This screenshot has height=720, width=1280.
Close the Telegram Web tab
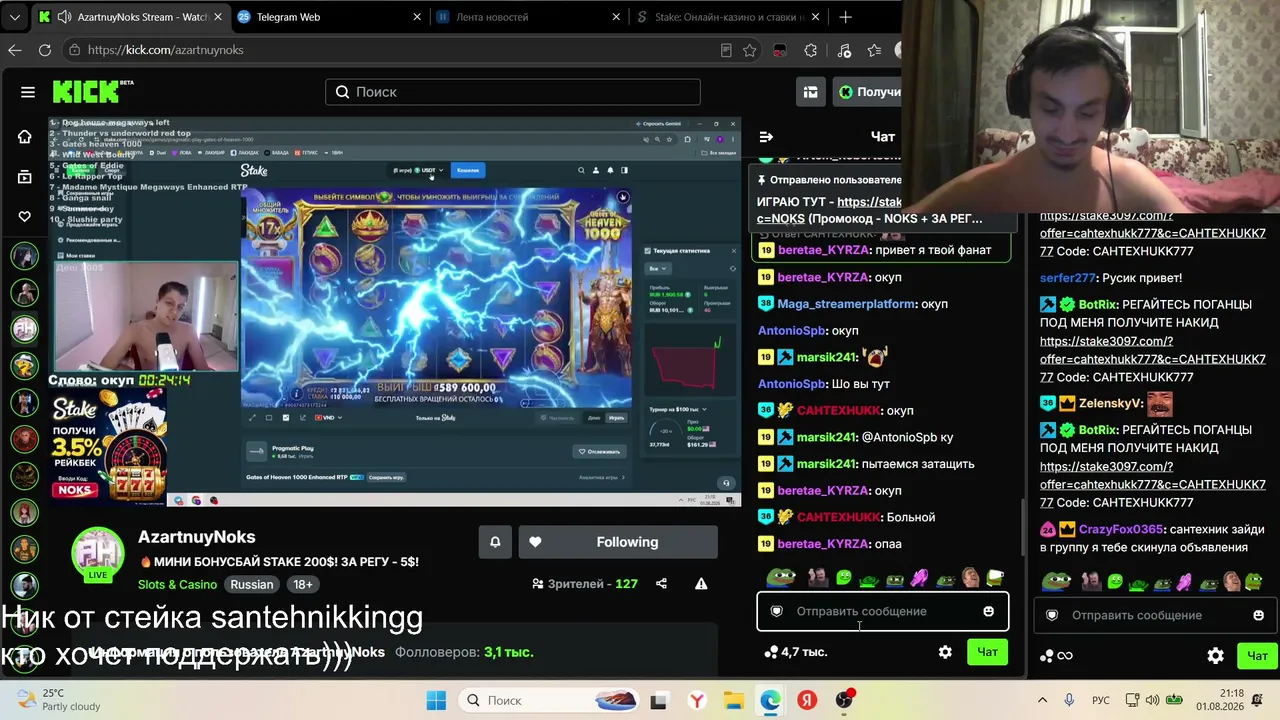418,17
